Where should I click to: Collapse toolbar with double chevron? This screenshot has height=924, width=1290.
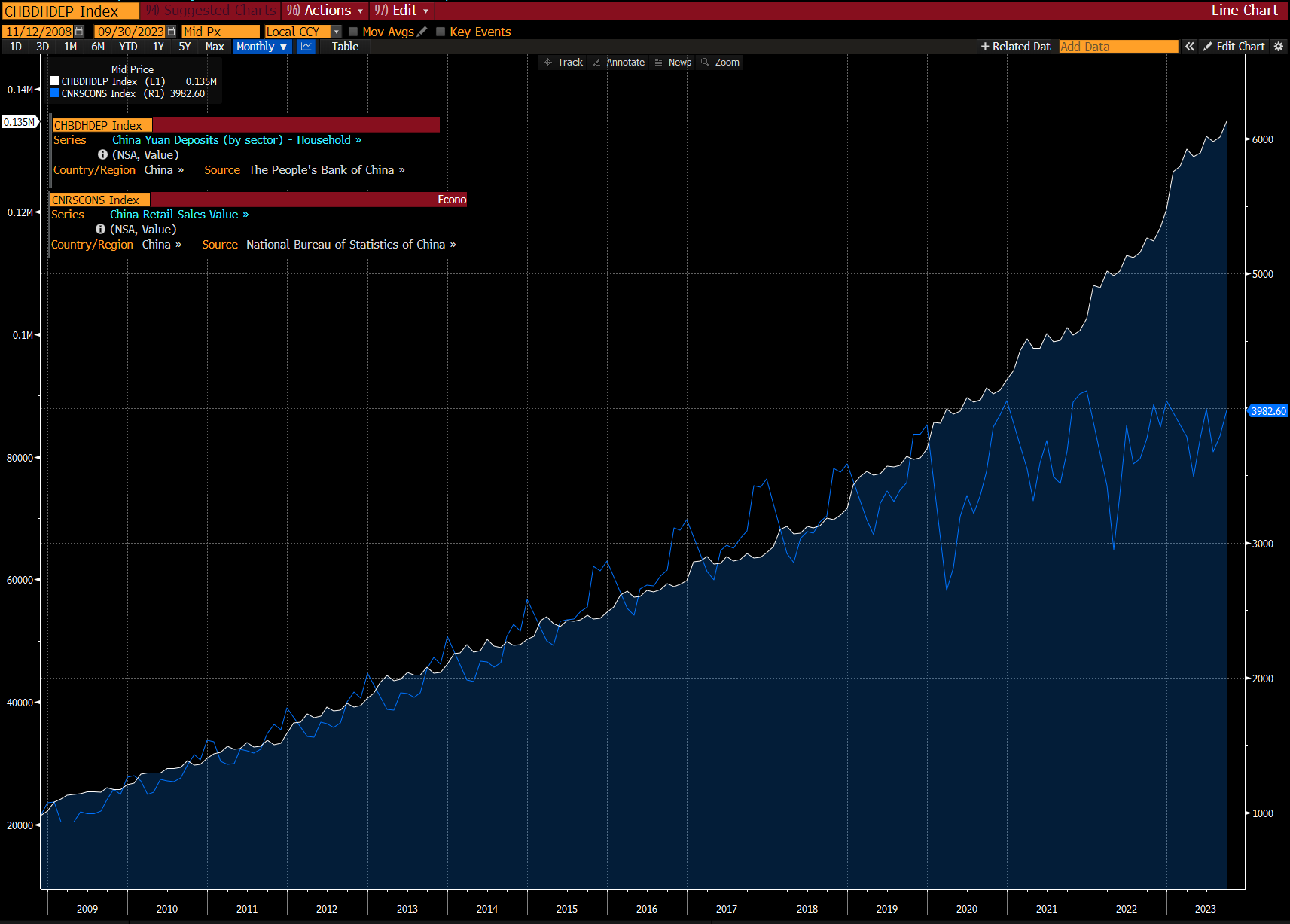pyautogui.click(x=1190, y=47)
